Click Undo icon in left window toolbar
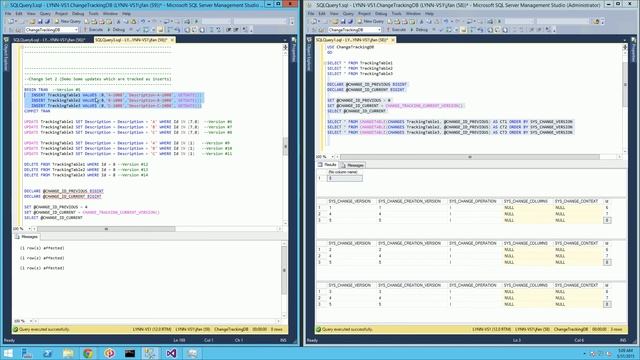This screenshot has width=640, height=360. tap(143, 21)
